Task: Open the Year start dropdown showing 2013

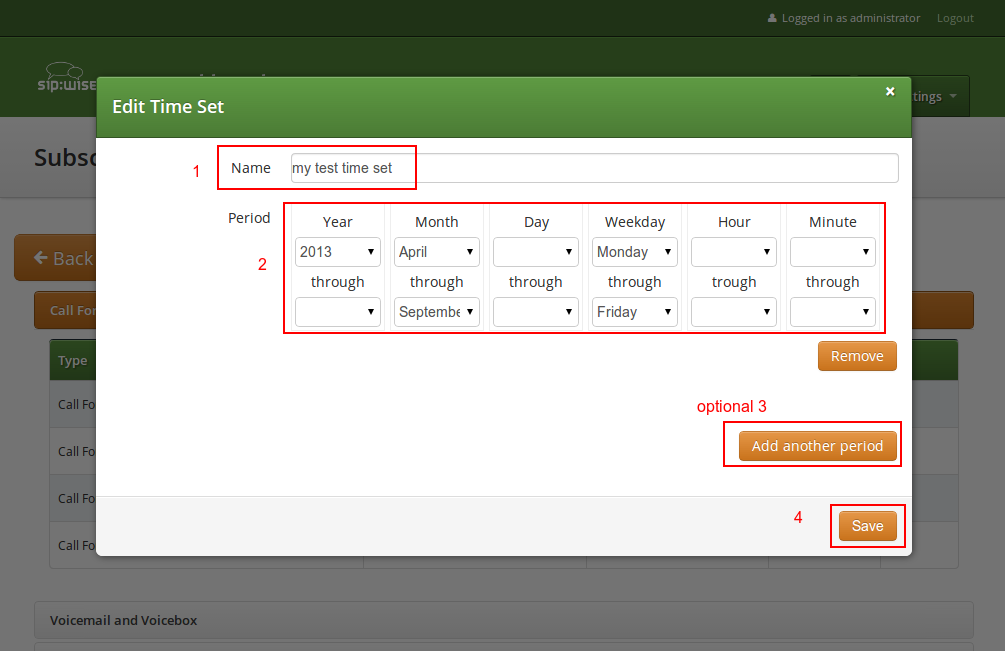Action: tap(338, 252)
